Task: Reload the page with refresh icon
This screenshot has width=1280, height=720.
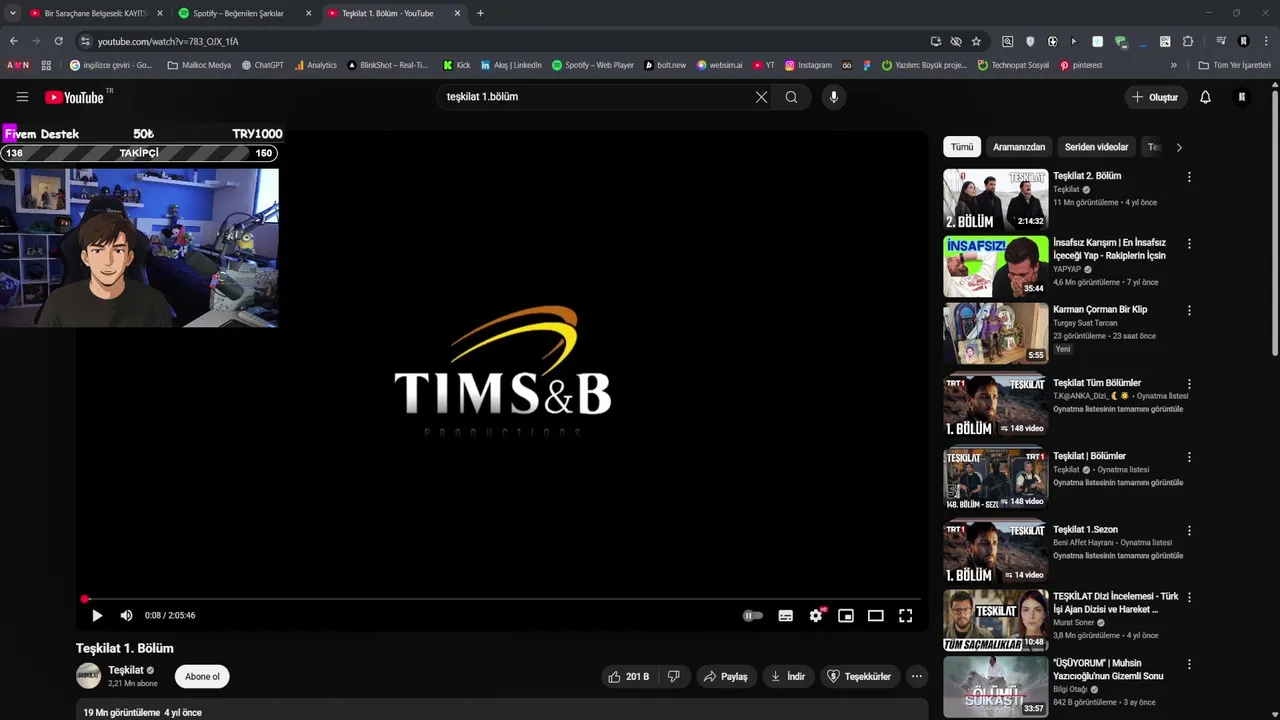Action: click(x=59, y=41)
